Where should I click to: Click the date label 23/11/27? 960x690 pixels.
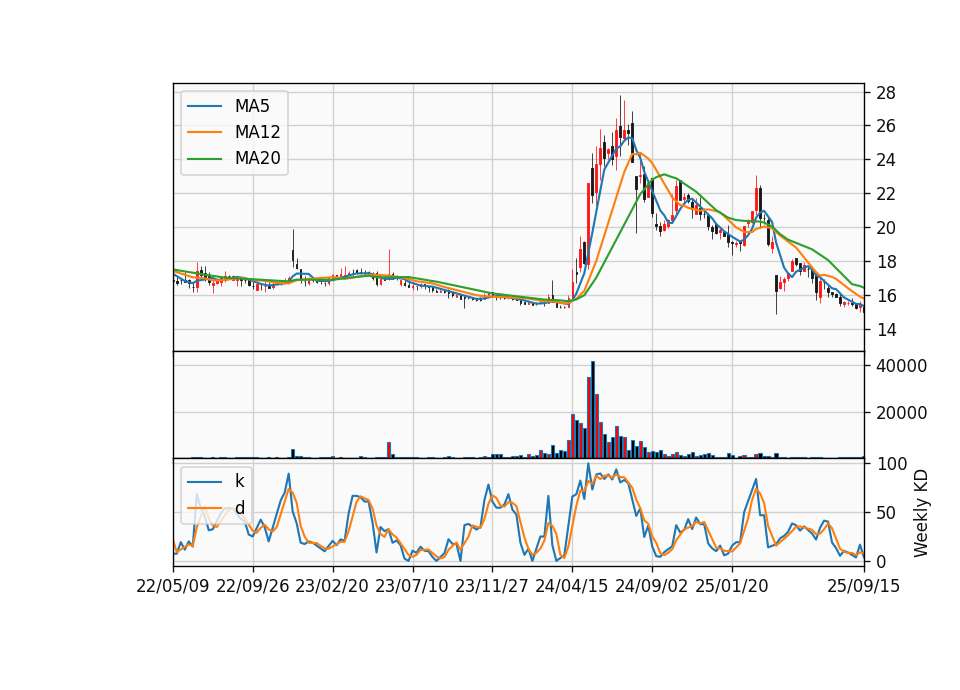(492, 586)
